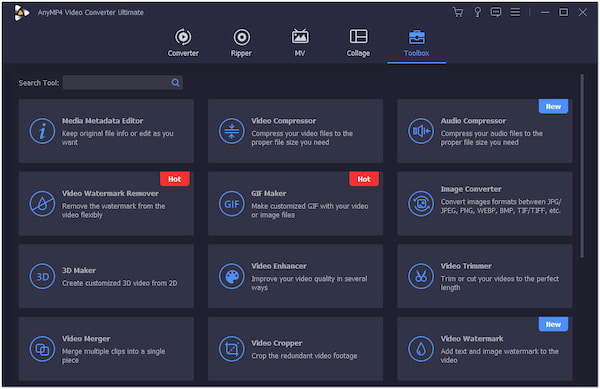Click "Compress your audio files" description

[491, 138]
